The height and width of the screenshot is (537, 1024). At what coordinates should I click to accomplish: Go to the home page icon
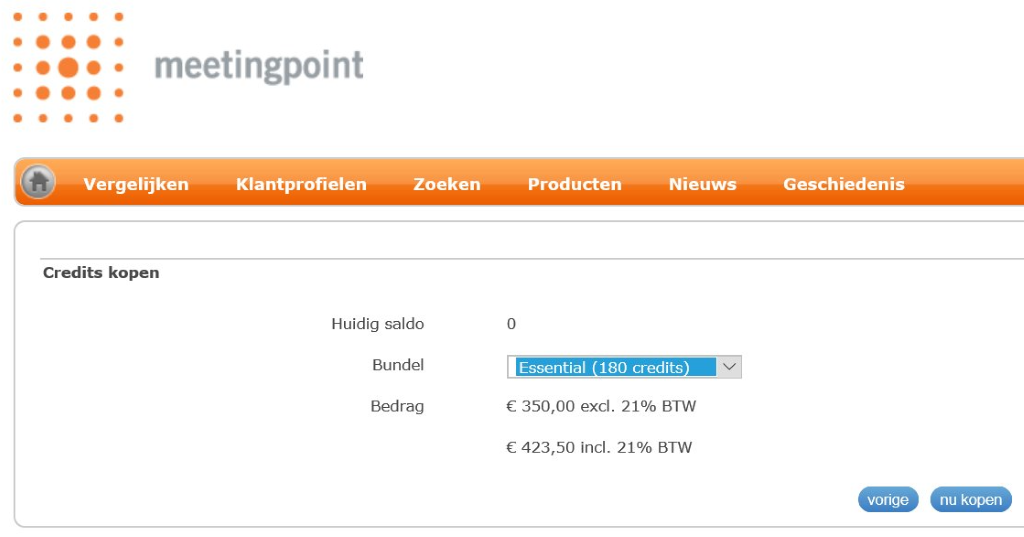tap(38, 182)
